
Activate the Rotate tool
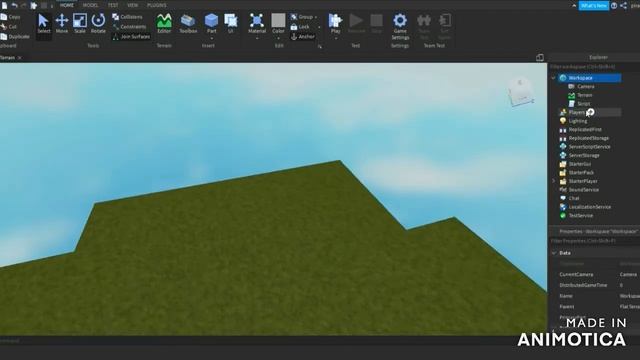click(x=98, y=24)
